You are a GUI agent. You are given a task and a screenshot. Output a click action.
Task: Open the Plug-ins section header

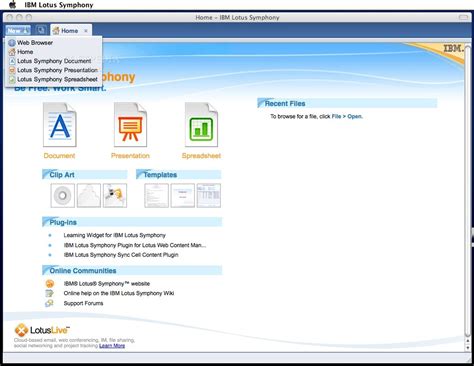coord(132,222)
